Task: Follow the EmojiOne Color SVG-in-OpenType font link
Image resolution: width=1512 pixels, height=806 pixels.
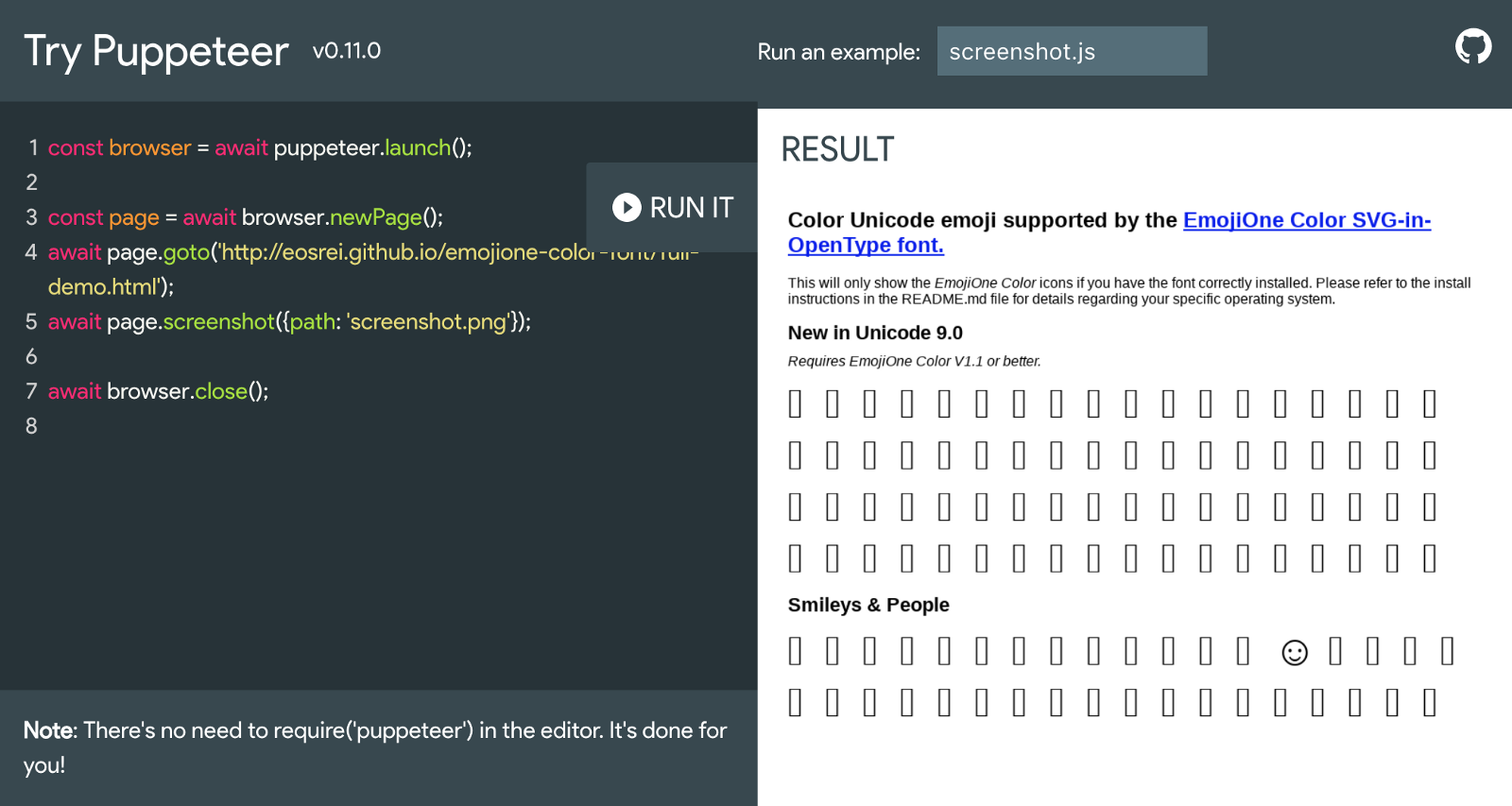Action: click(x=1306, y=220)
